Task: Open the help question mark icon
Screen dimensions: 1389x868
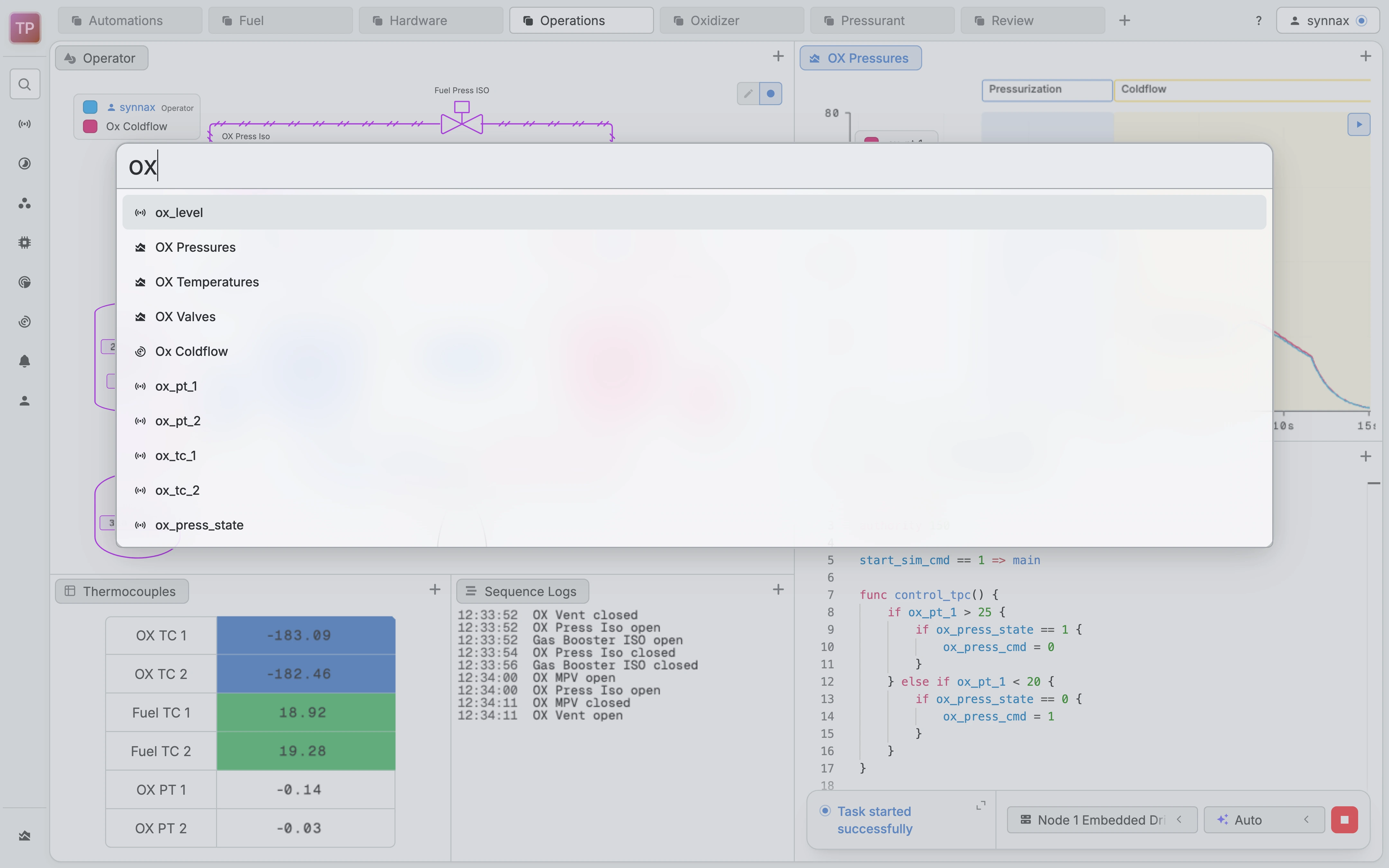Action: pyautogui.click(x=1259, y=21)
